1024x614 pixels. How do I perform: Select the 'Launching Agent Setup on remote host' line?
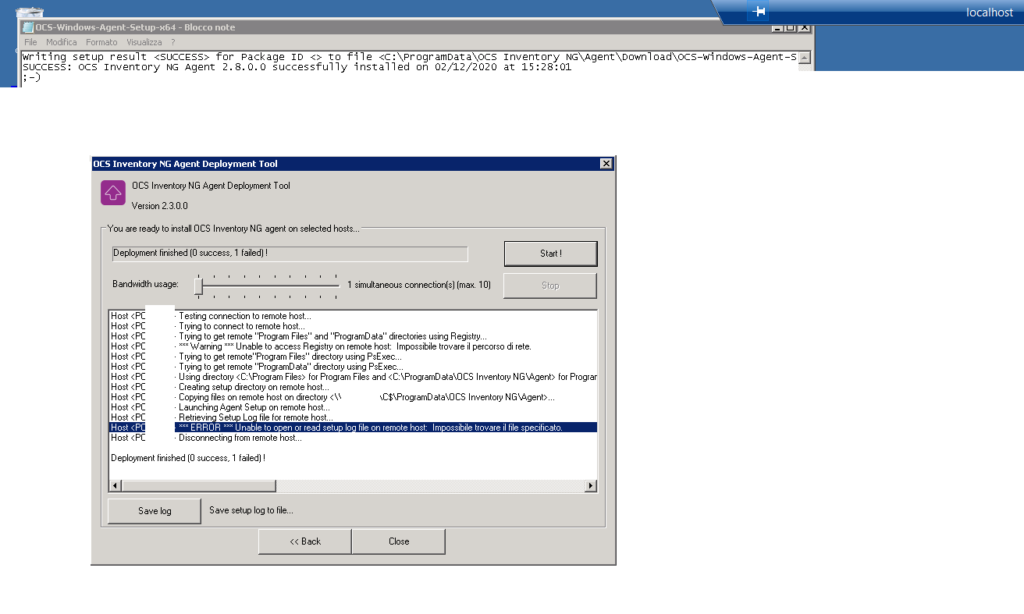[353, 407]
